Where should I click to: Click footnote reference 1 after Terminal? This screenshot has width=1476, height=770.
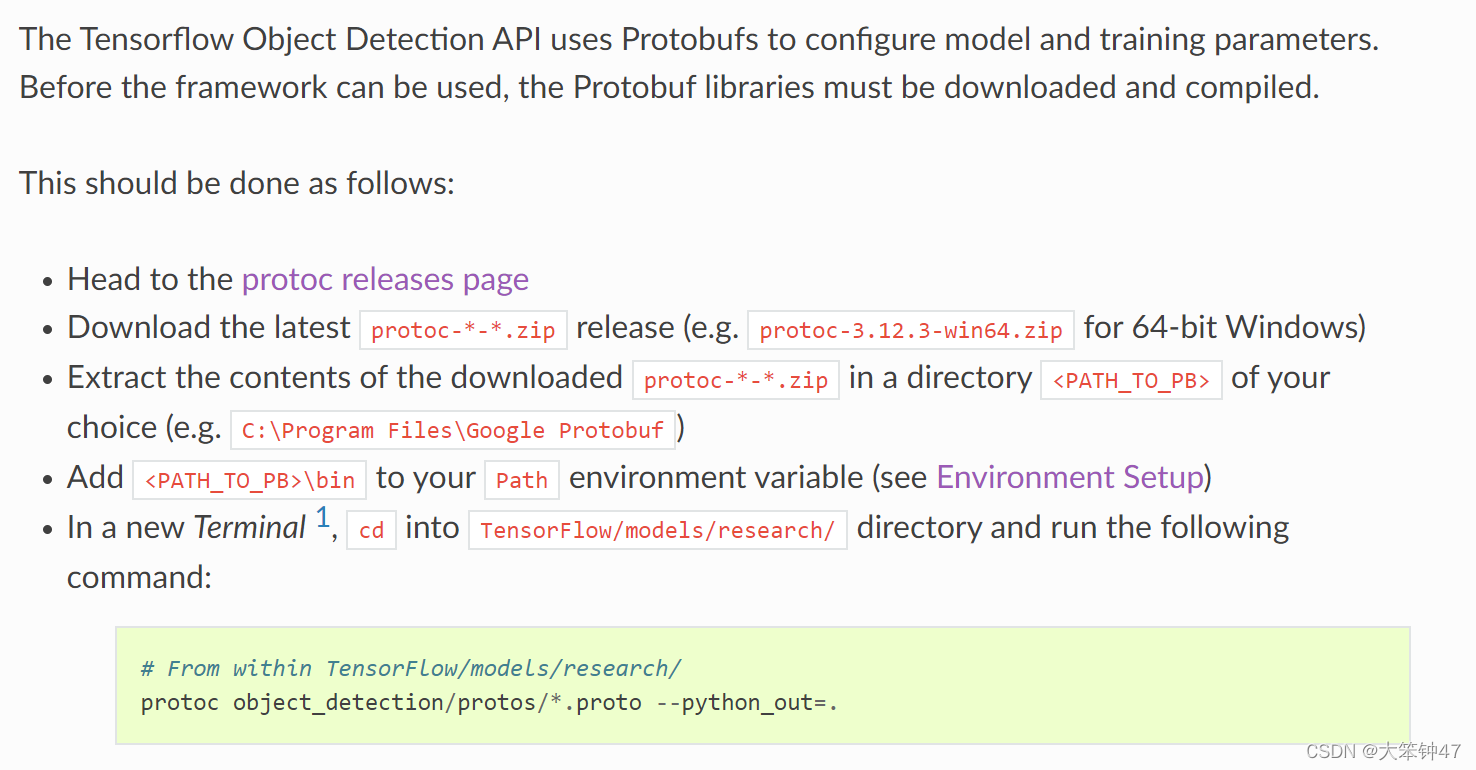point(323,518)
